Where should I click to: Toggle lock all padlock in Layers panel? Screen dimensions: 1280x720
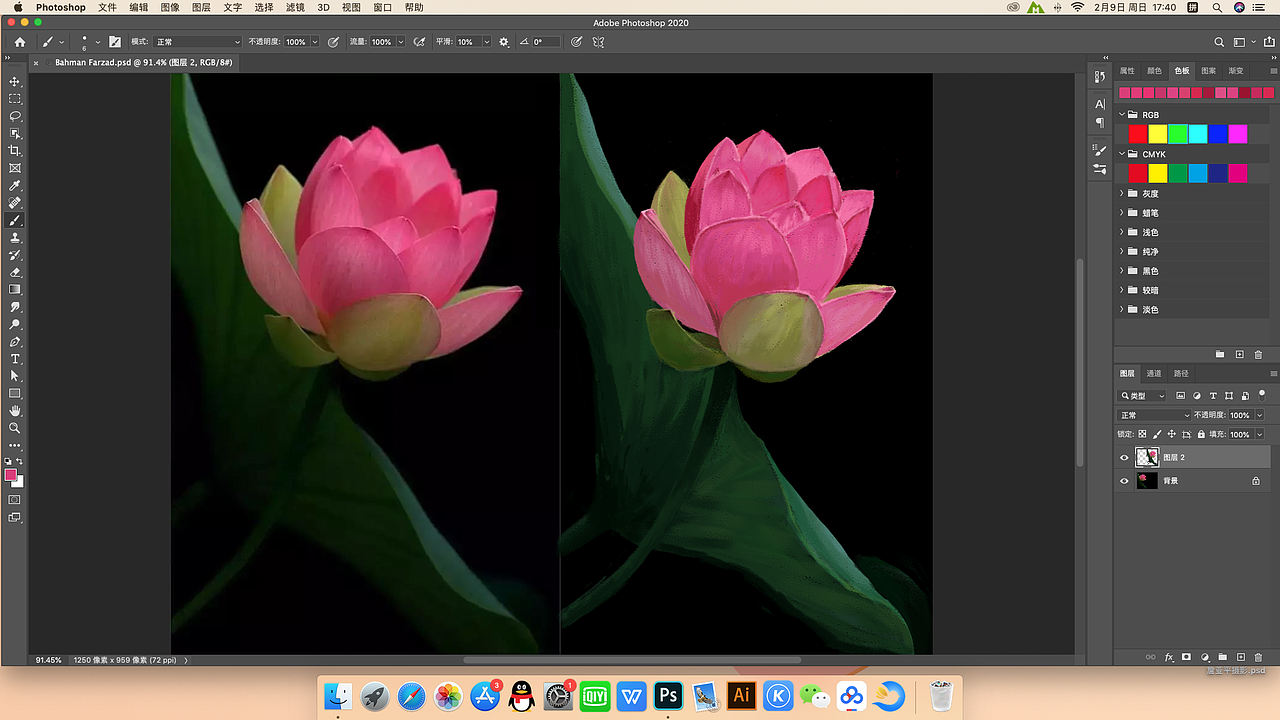pos(1201,434)
